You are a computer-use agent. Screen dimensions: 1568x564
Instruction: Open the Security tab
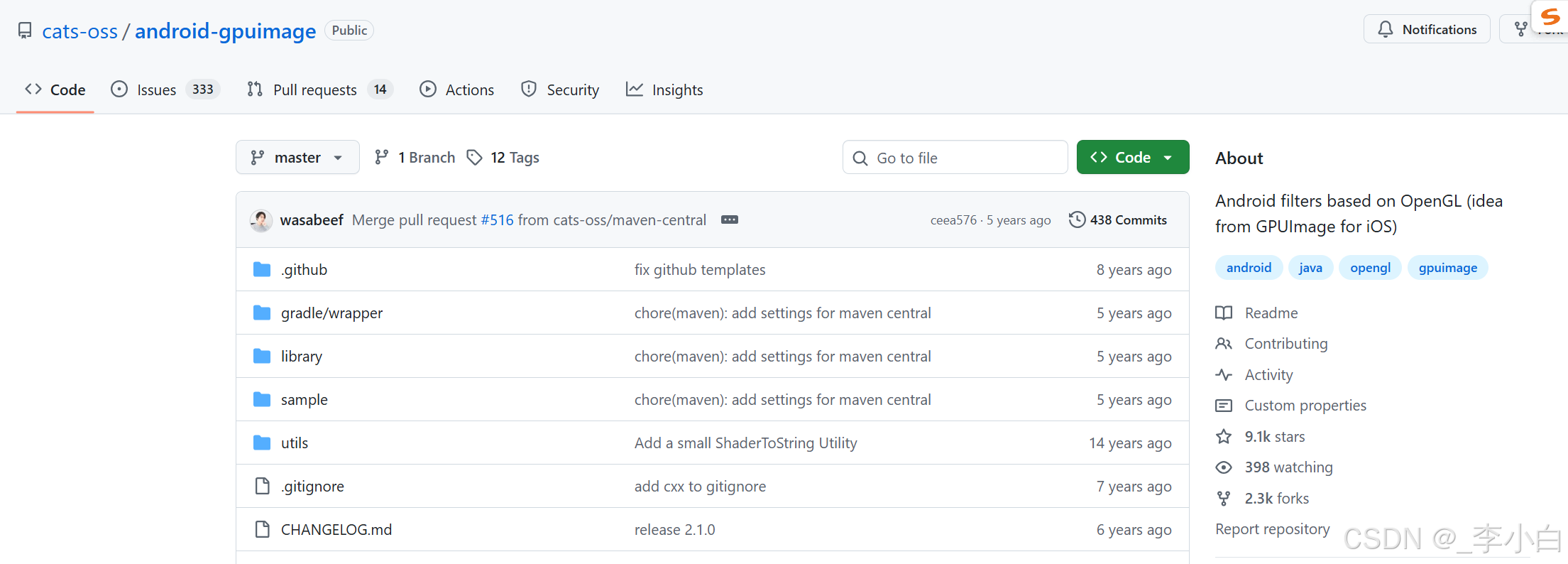(560, 90)
